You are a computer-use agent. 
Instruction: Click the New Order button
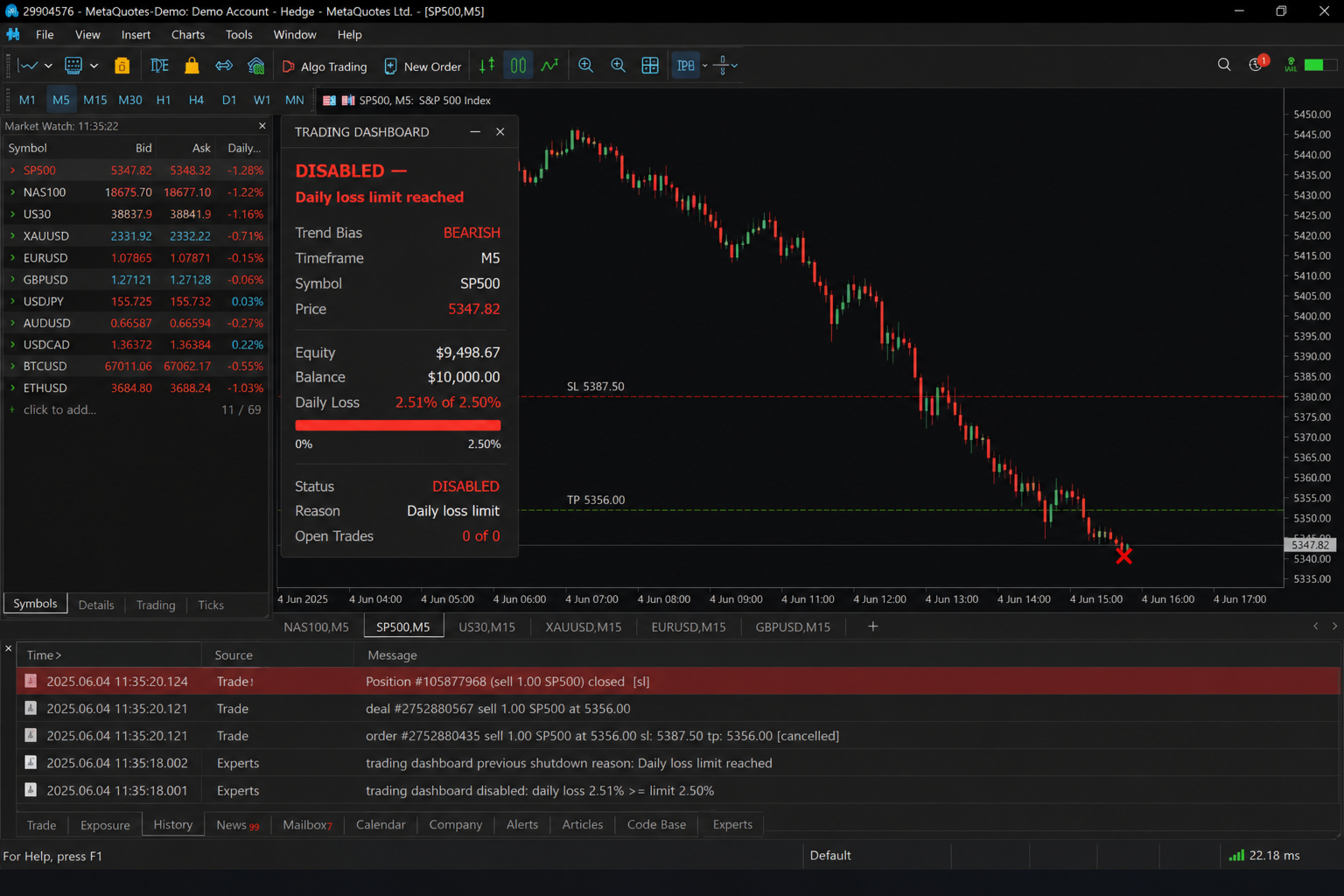pyautogui.click(x=423, y=66)
